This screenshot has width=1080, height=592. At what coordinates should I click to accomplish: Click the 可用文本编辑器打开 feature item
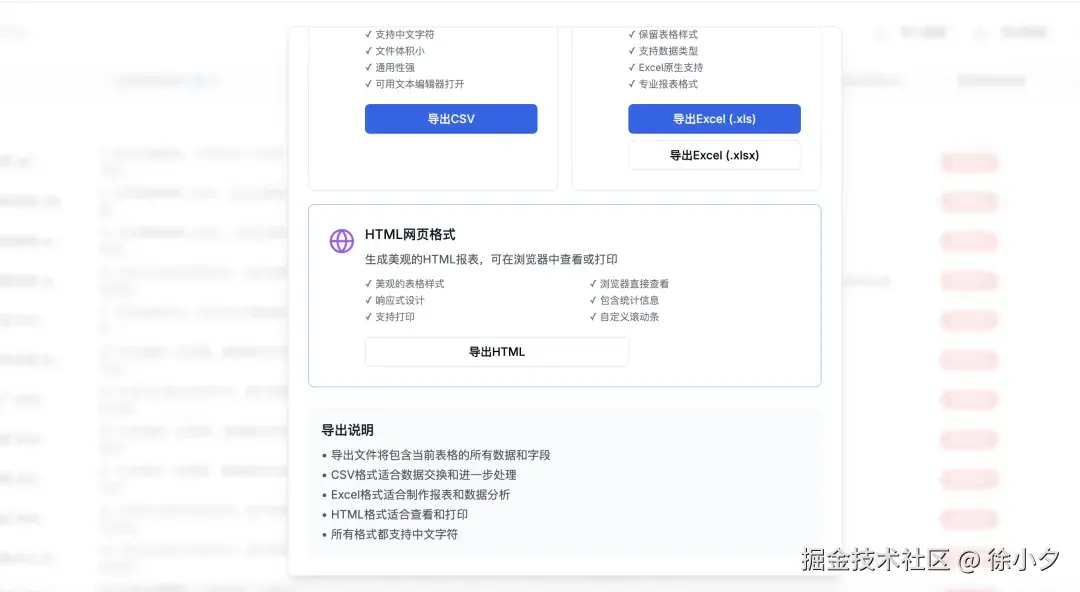click(x=414, y=84)
